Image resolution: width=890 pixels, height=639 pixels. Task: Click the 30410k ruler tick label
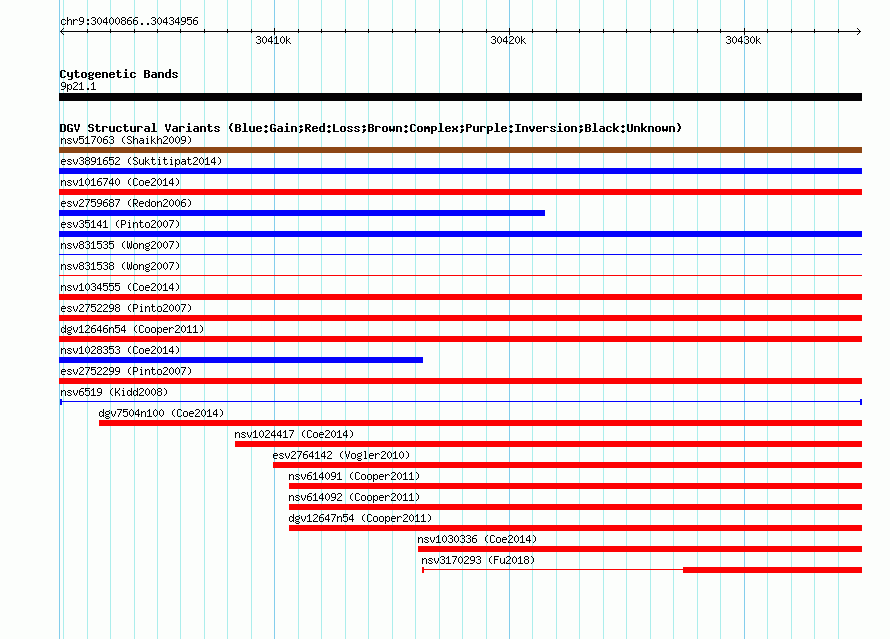click(273, 40)
